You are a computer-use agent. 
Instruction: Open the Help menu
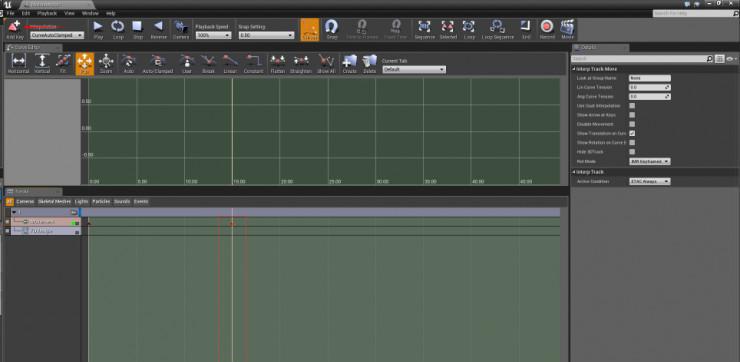click(111, 13)
